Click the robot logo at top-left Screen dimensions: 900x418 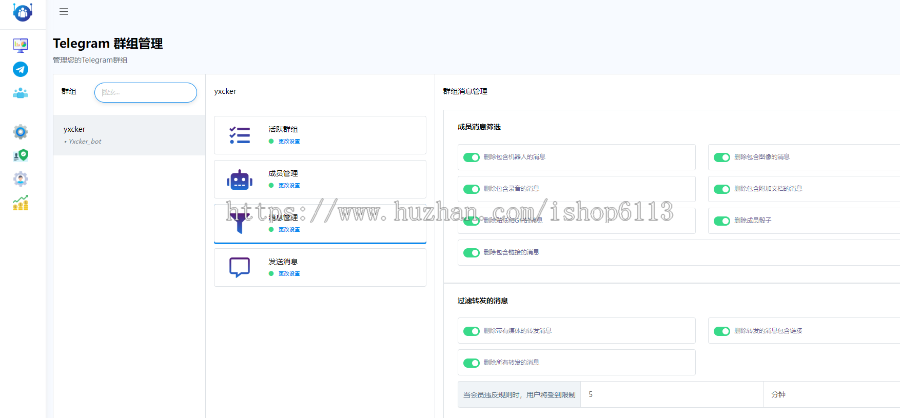(x=22, y=12)
